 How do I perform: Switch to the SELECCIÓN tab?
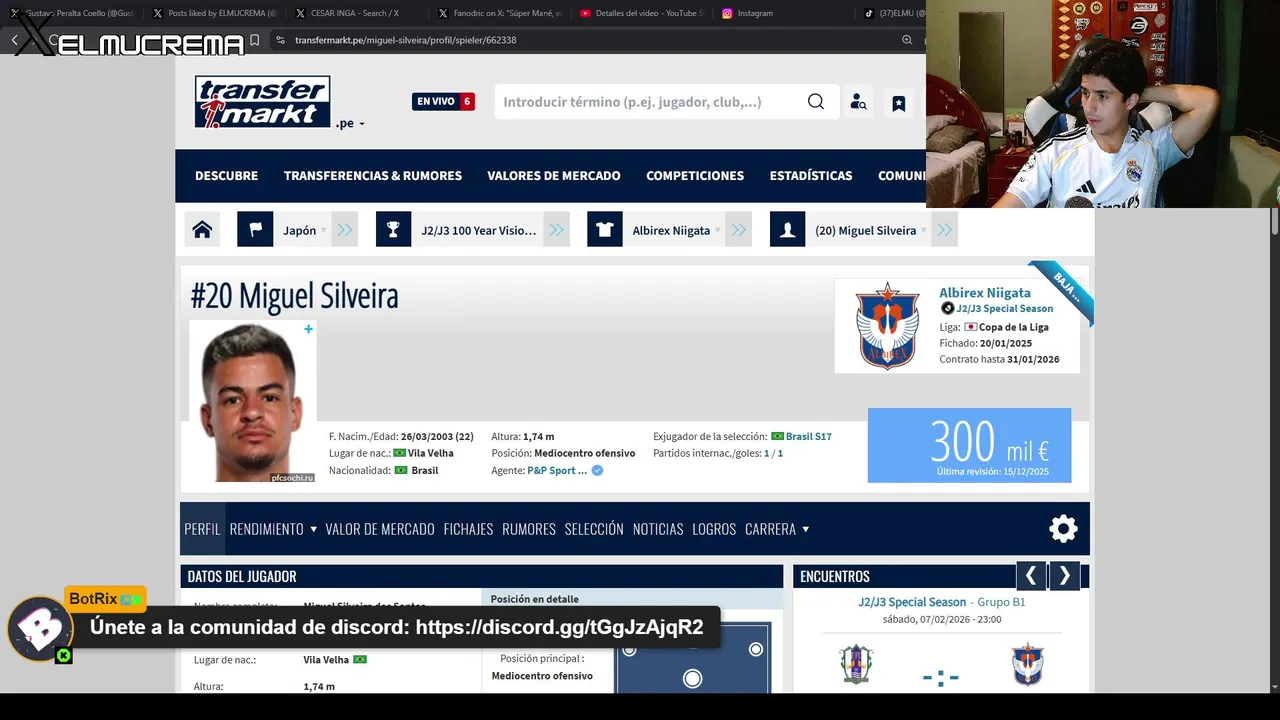pyautogui.click(x=594, y=529)
